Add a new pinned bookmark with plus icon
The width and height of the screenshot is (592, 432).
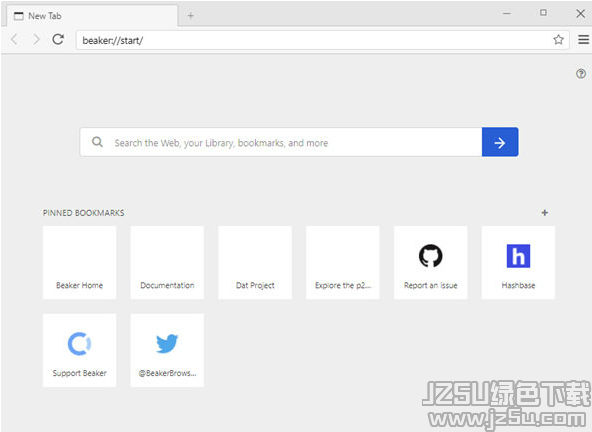pyautogui.click(x=544, y=213)
